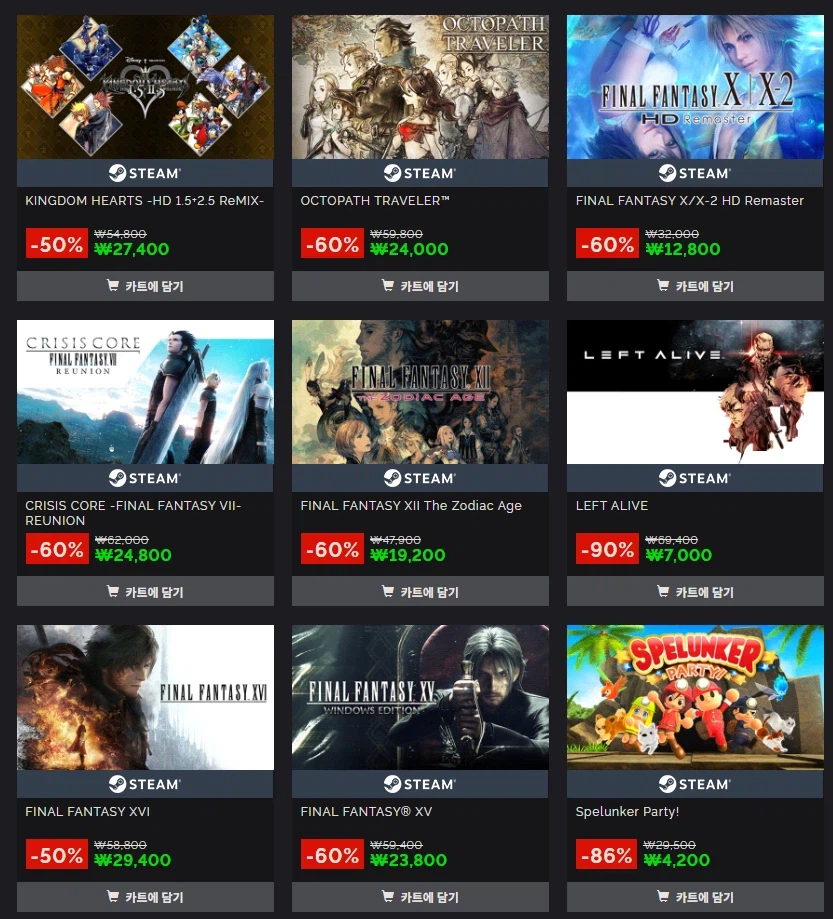Click the Steam logo under Octopath Traveler
Viewport: 833px width, 919px height.
pyautogui.click(x=420, y=173)
